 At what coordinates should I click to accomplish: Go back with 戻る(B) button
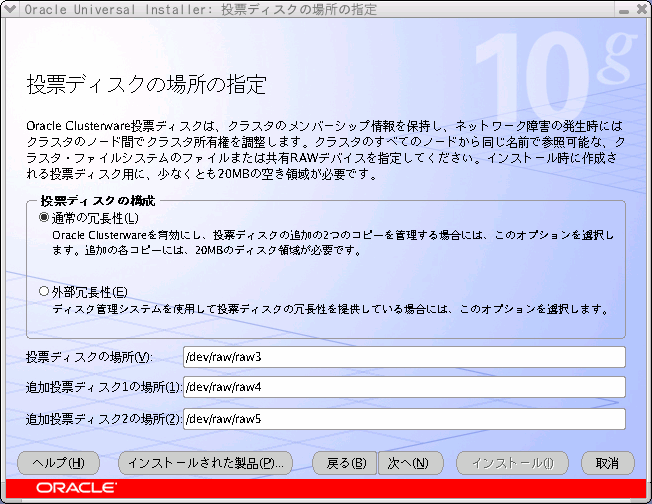coord(345,463)
